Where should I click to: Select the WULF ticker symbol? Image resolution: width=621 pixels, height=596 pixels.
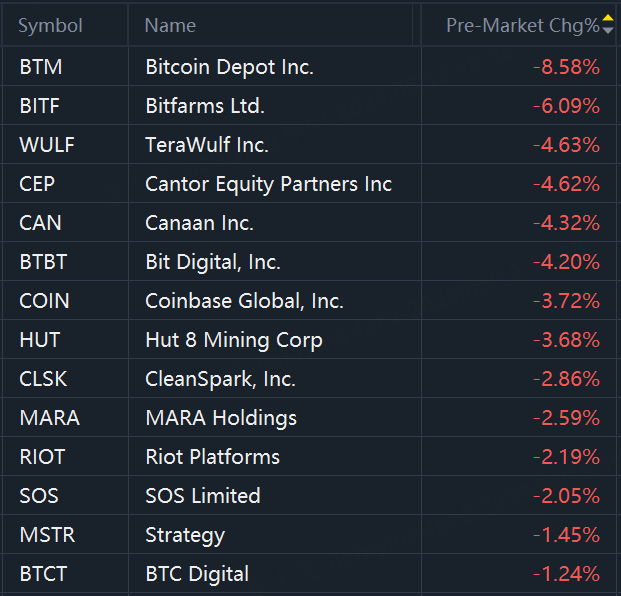[46, 145]
